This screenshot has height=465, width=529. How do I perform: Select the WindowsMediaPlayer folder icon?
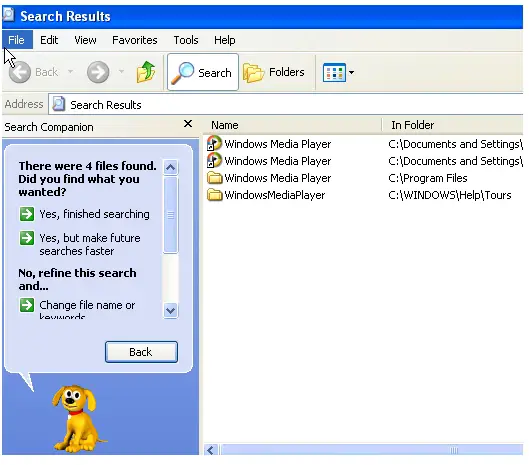[x=215, y=195]
